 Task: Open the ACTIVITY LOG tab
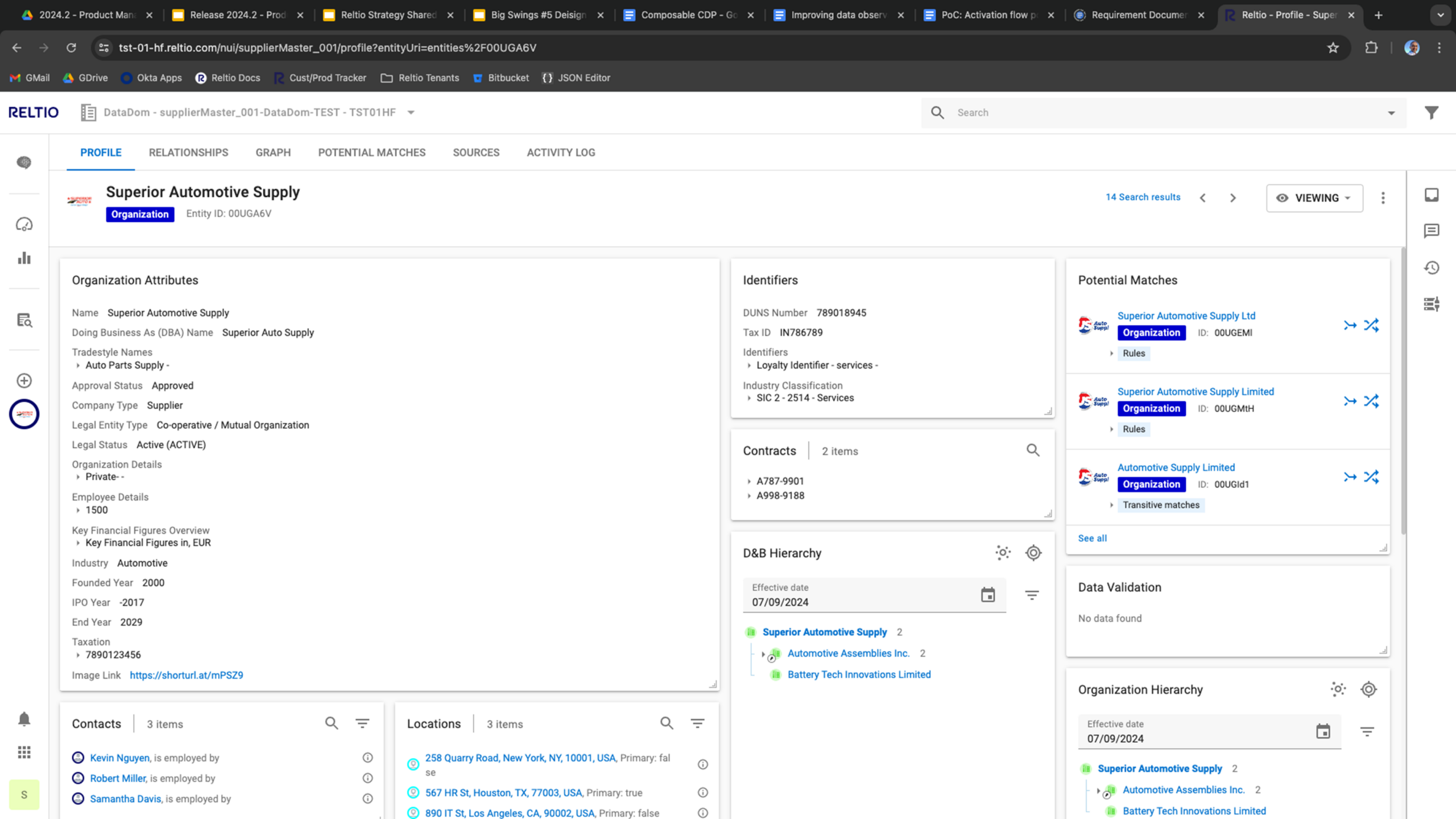coord(560,152)
